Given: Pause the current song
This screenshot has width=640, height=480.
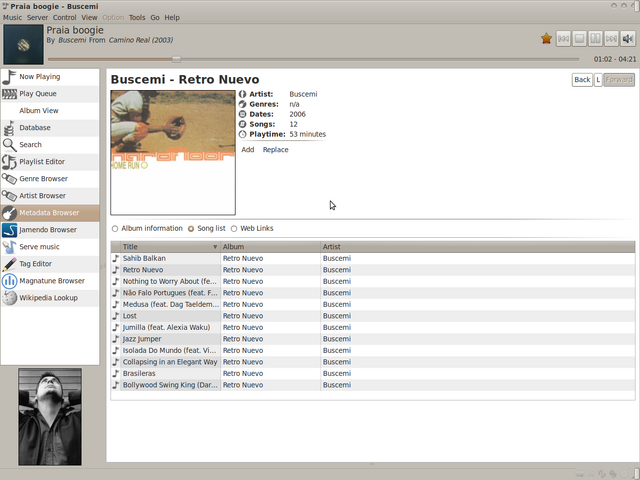Looking at the screenshot, I should pos(596,39).
